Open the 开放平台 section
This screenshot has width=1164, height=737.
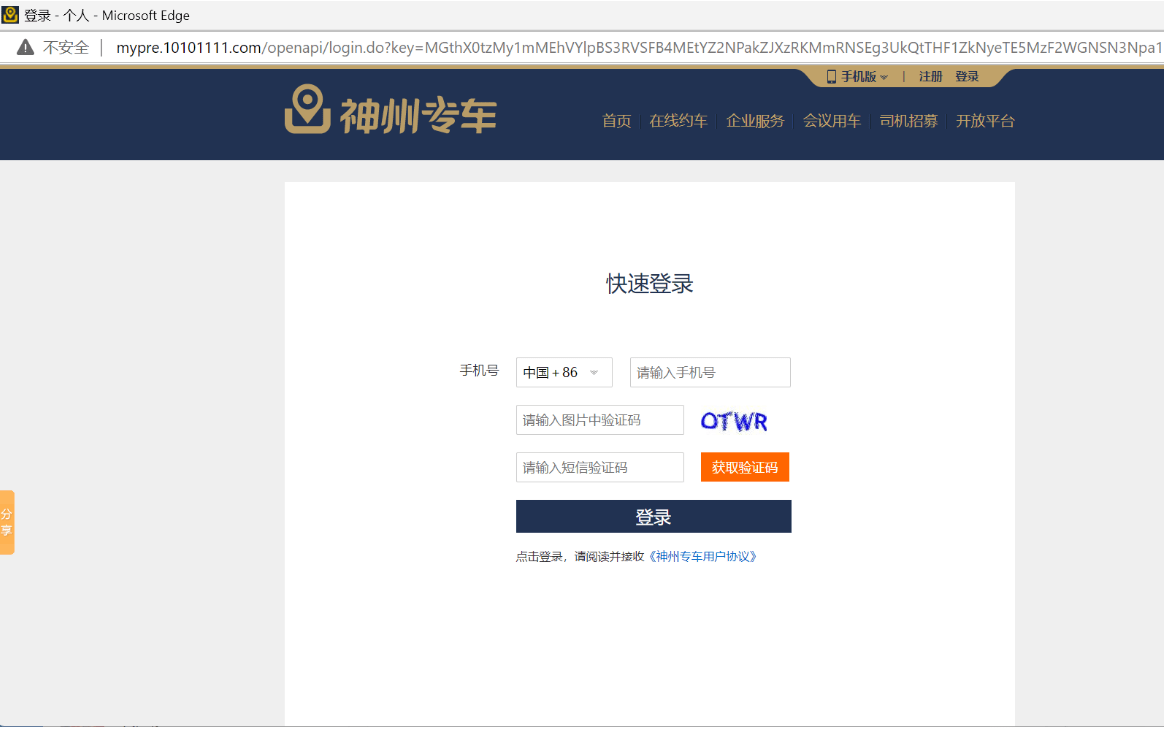tap(985, 121)
